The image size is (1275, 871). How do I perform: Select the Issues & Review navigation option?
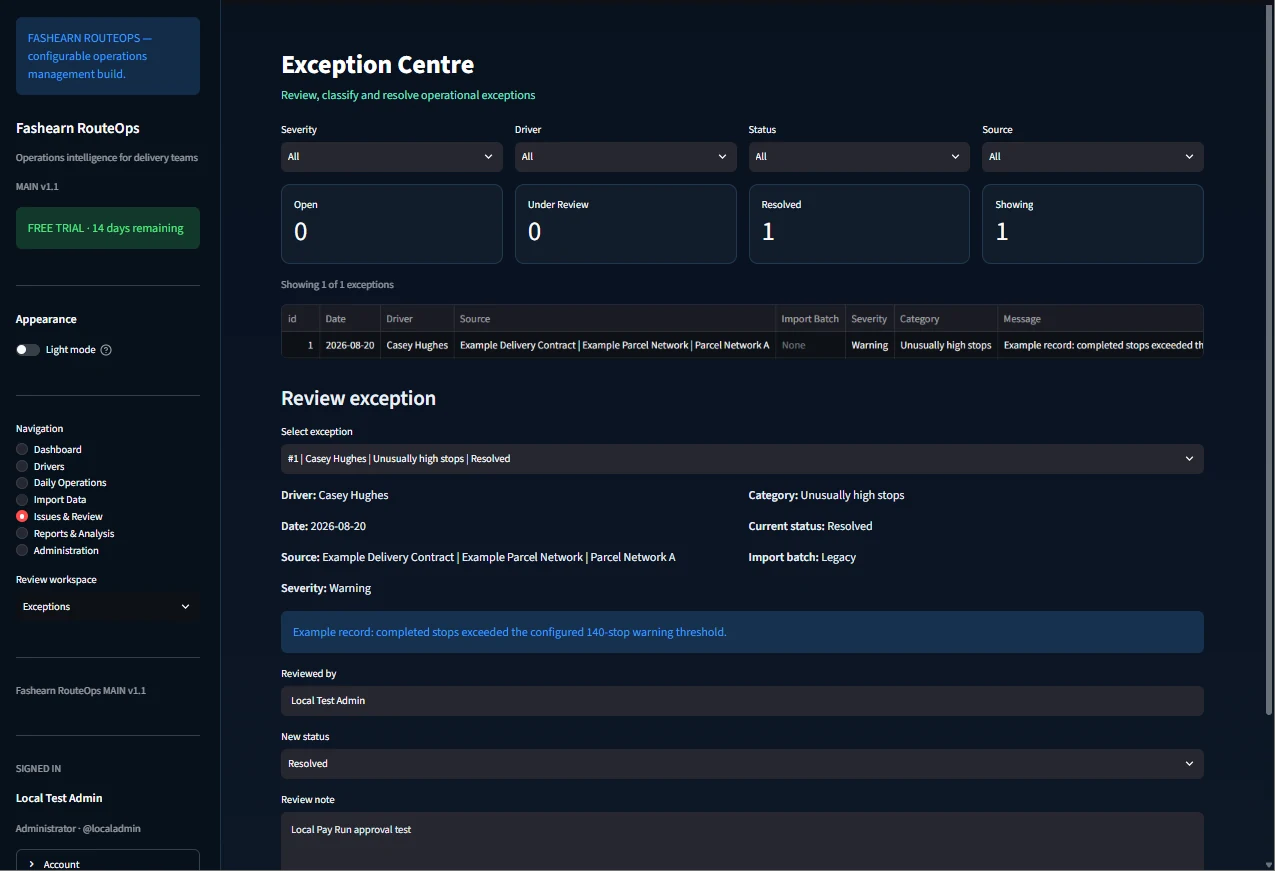pos(59,517)
